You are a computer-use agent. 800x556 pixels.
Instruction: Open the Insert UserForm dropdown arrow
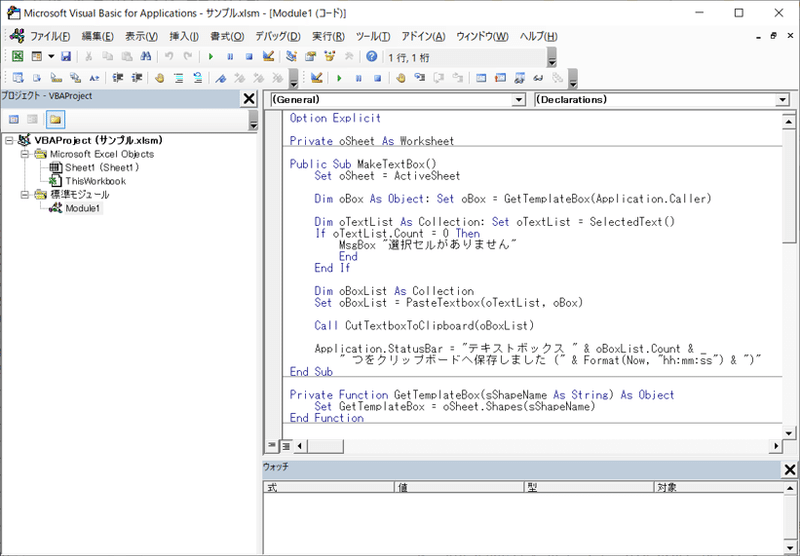[51, 57]
